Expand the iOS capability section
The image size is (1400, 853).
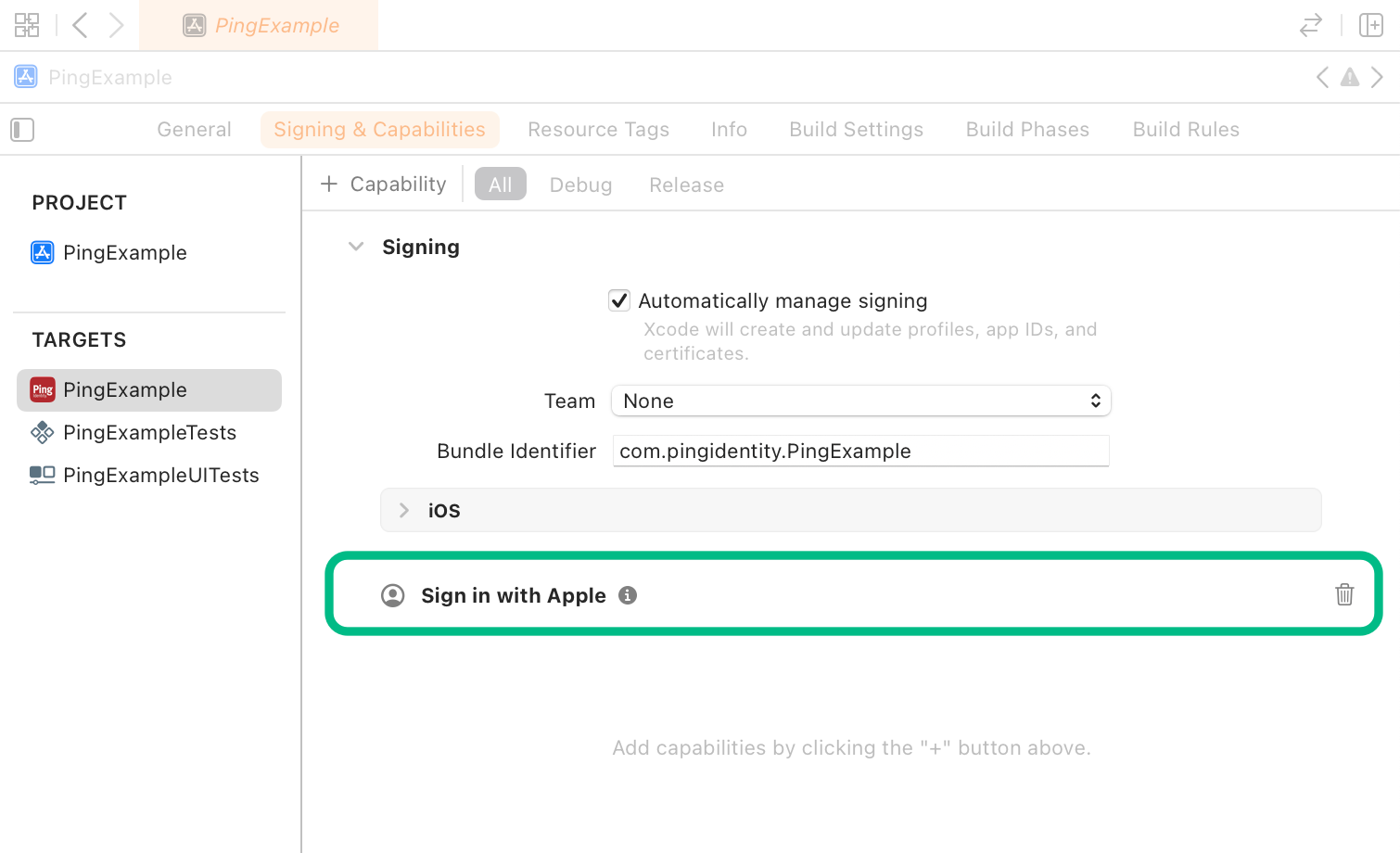pos(403,509)
